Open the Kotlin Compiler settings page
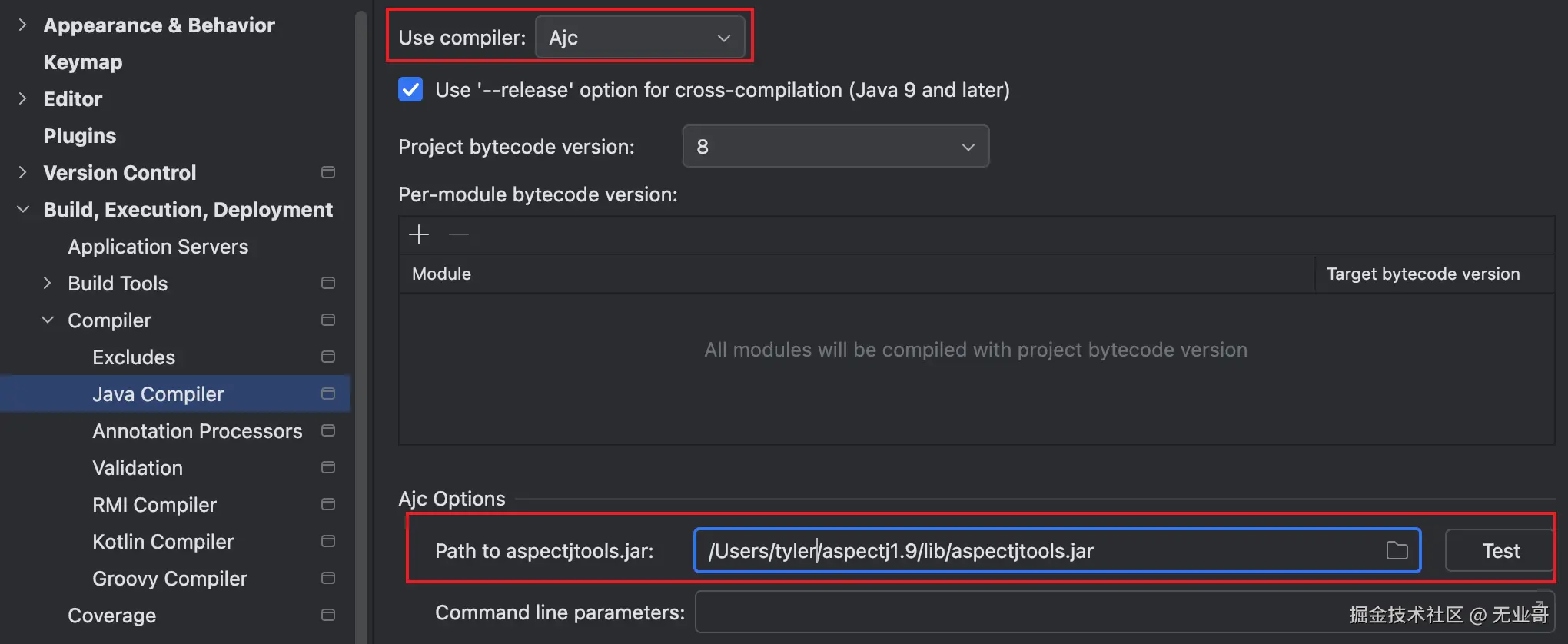 (163, 542)
